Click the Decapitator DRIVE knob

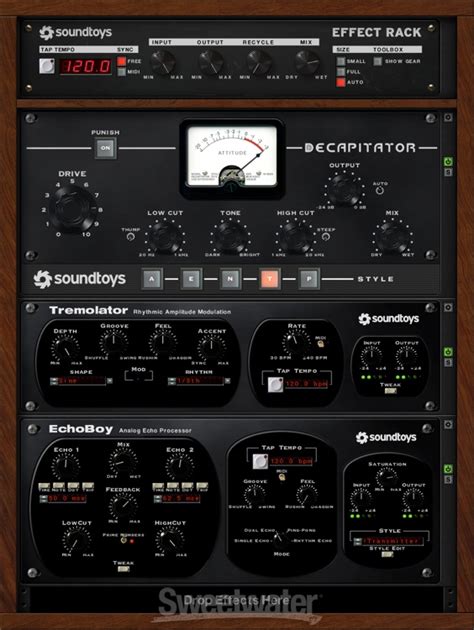click(72, 208)
